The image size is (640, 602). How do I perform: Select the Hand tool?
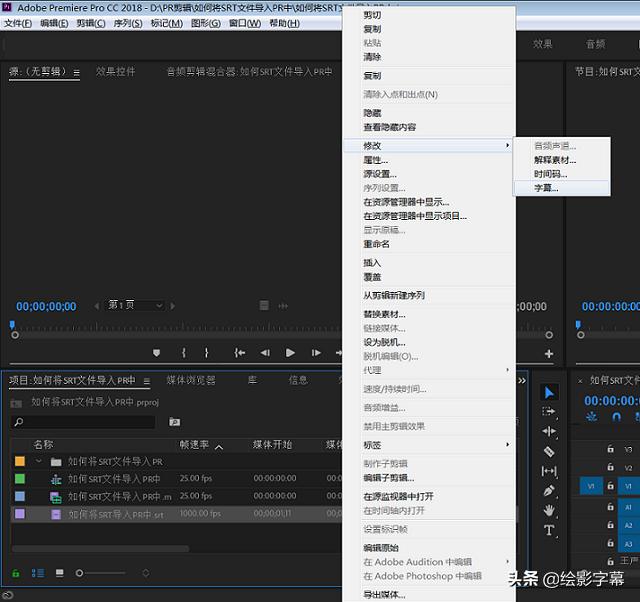(x=549, y=510)
